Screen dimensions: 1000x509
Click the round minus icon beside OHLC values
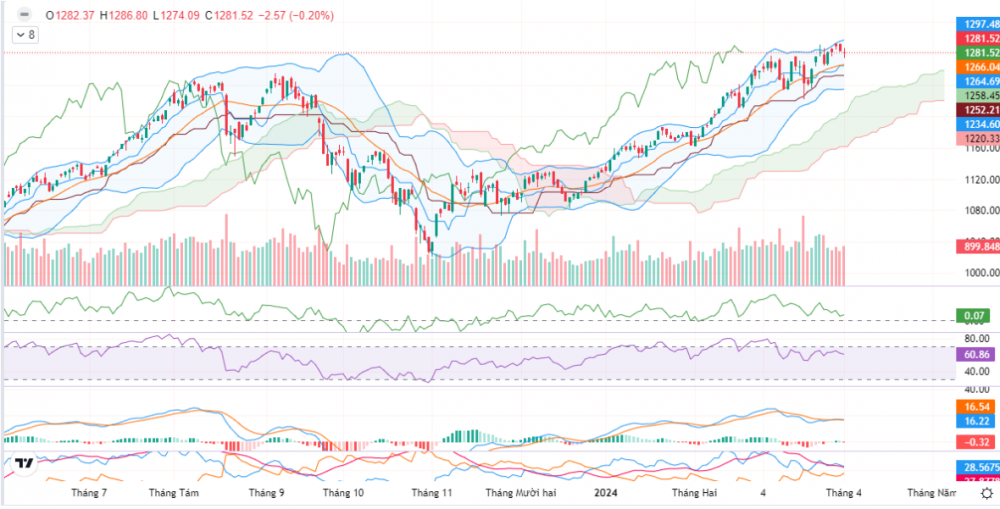[x=24, y=16]
